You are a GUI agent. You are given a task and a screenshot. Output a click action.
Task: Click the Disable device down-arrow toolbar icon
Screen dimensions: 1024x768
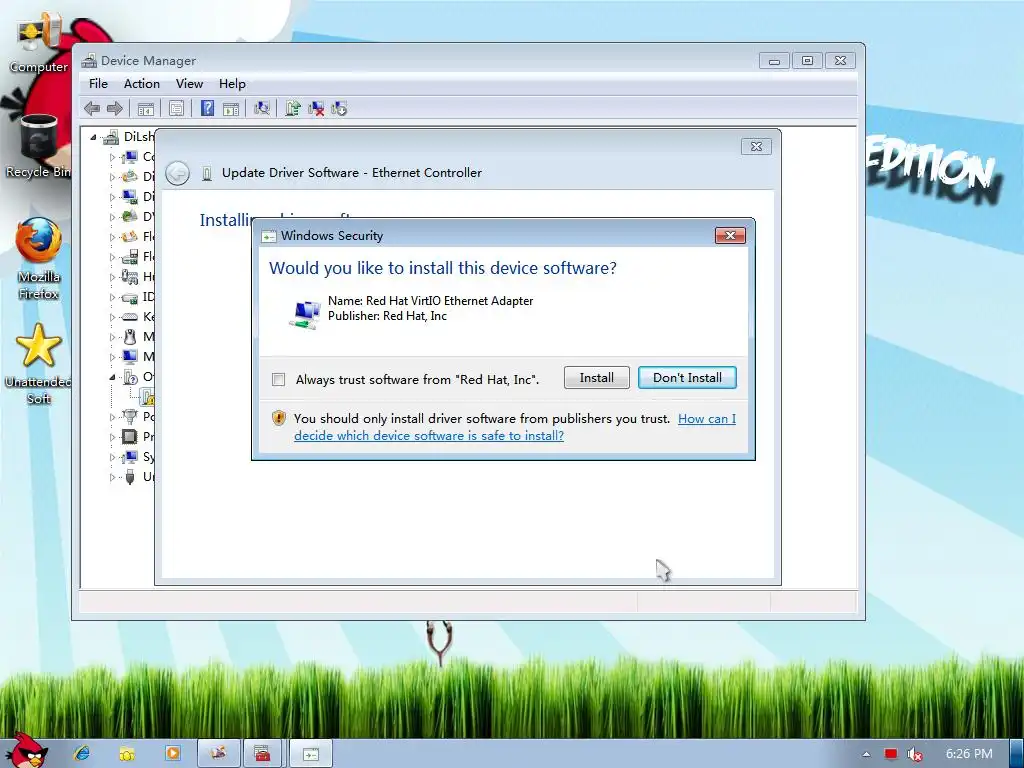click(339, 108)
